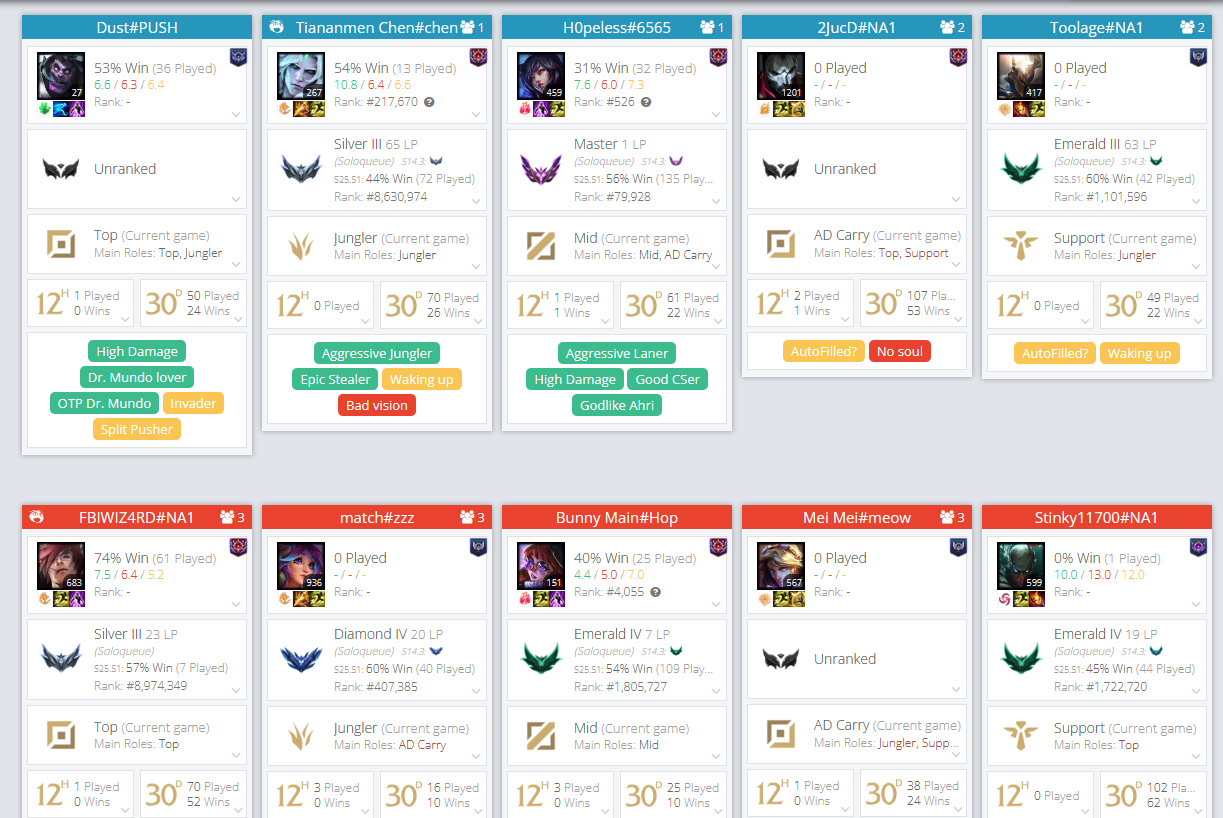Click the Support role icon for Toolage#NA1
The image size is (1223, 818).
1021,245
